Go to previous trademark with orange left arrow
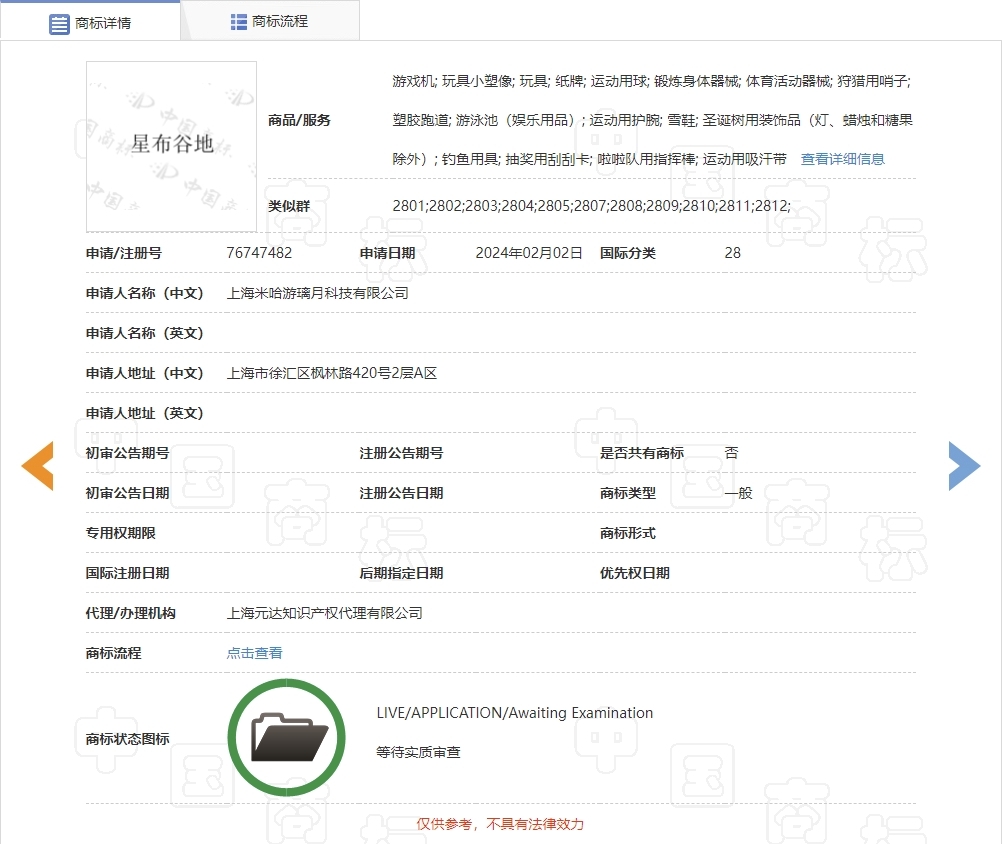This screenshot has height=844, width=1002. 37,465
